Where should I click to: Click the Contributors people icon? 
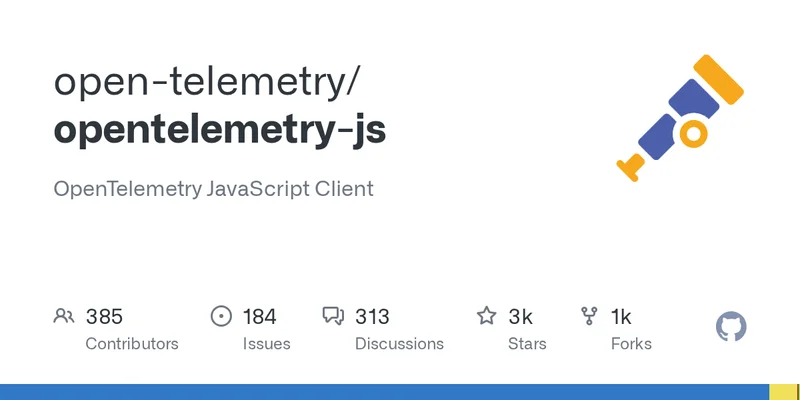[64, 317]
